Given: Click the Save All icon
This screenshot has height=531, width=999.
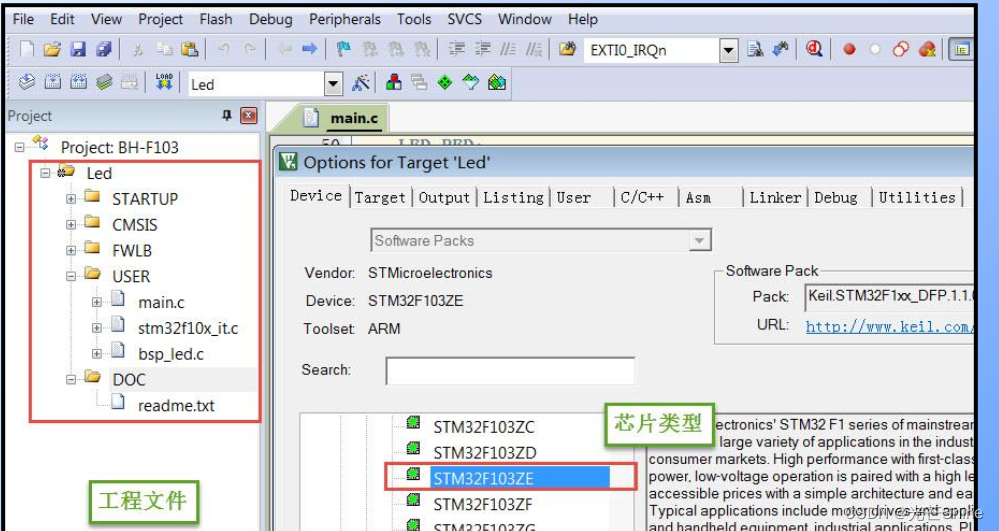Looking at the screenshot, I should pos(103,49).
